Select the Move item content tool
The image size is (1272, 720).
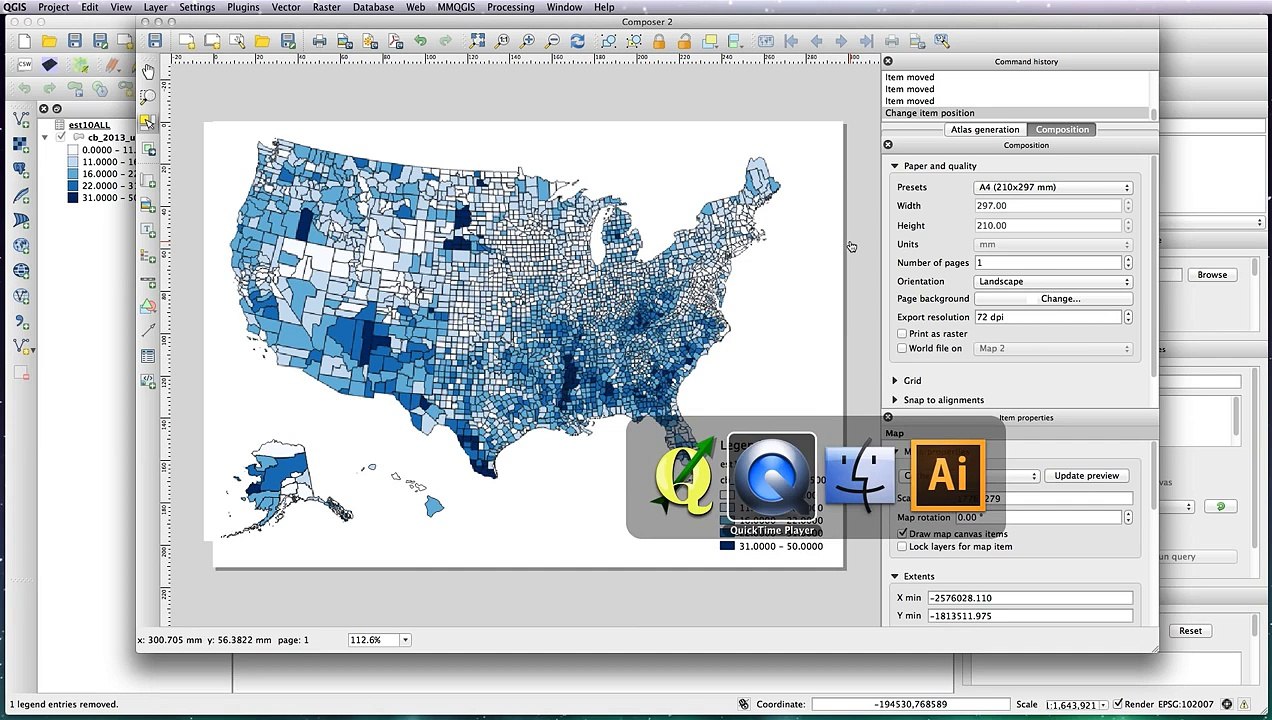tap(148, 149)
